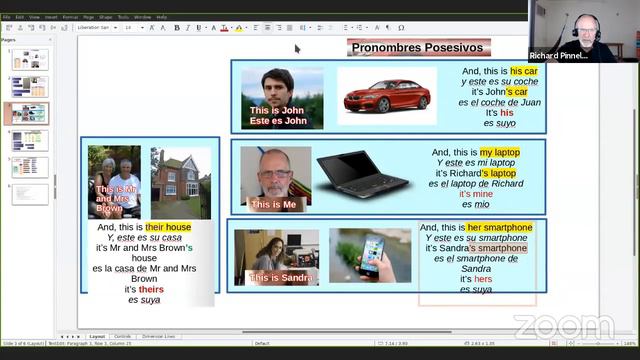The height and width of the screenshot is (360, 640).
Task: Close the Pages panel
Action: [50, 40]
